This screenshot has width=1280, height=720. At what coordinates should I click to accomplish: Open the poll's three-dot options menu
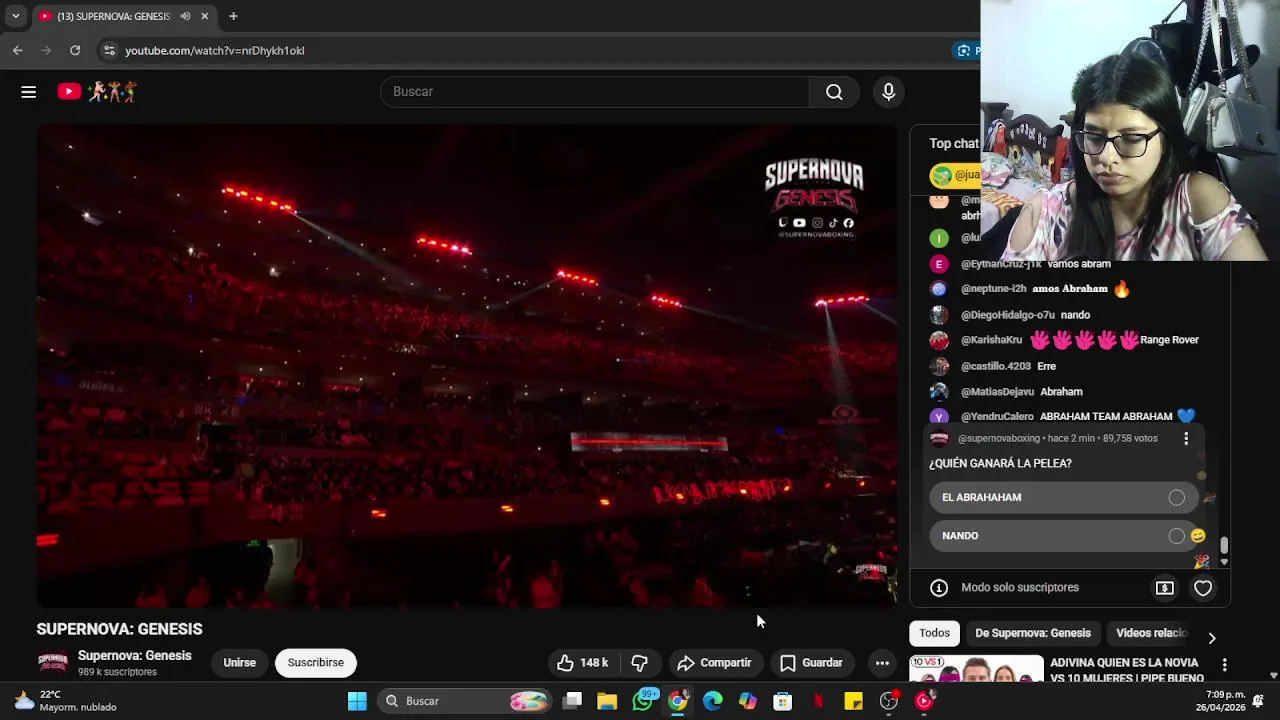[1186, 439]
